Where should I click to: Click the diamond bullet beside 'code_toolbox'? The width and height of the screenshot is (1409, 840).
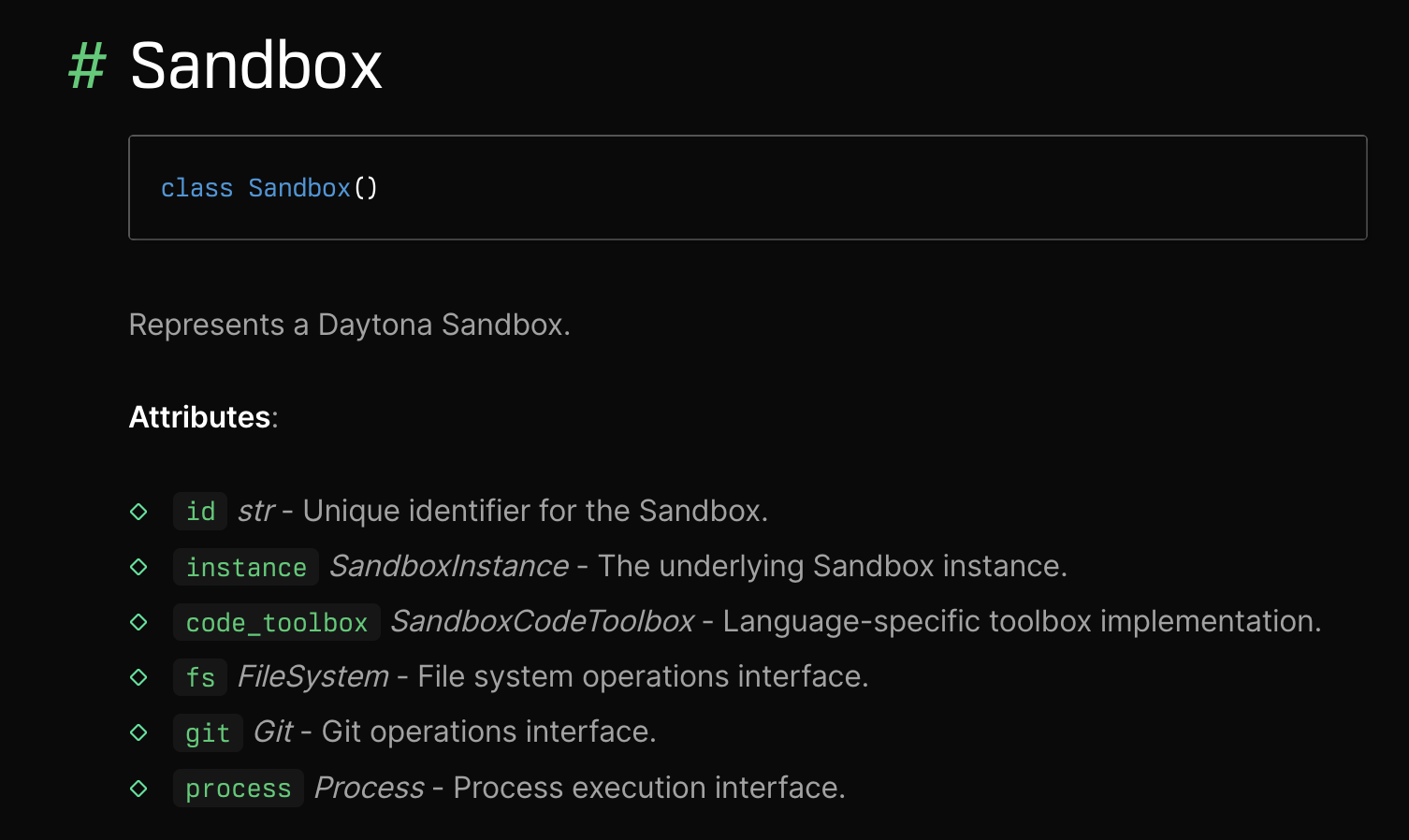pyautogui.click(x=138, y=622)
